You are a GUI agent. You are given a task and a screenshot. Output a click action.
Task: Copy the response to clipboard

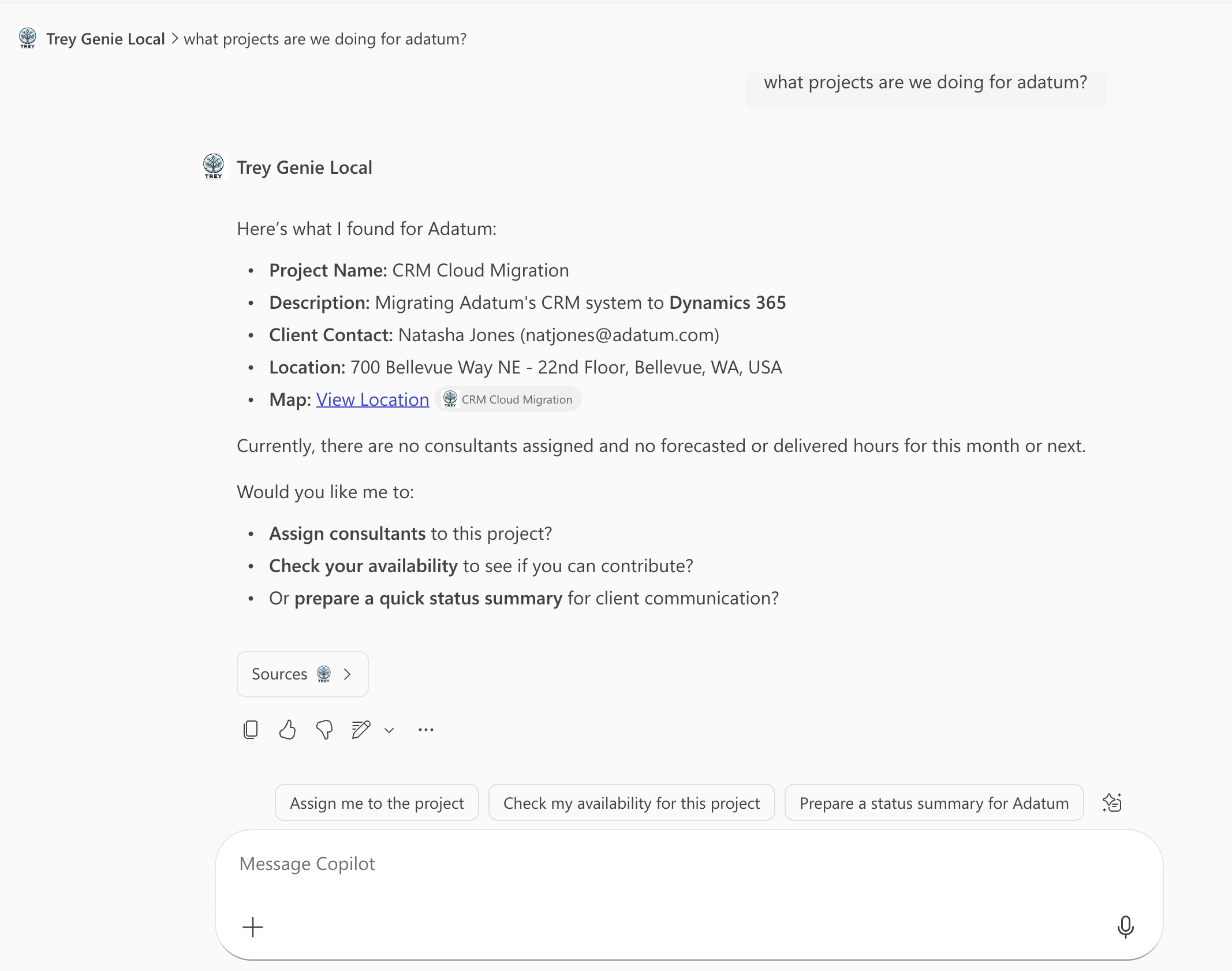click(251, 729)
